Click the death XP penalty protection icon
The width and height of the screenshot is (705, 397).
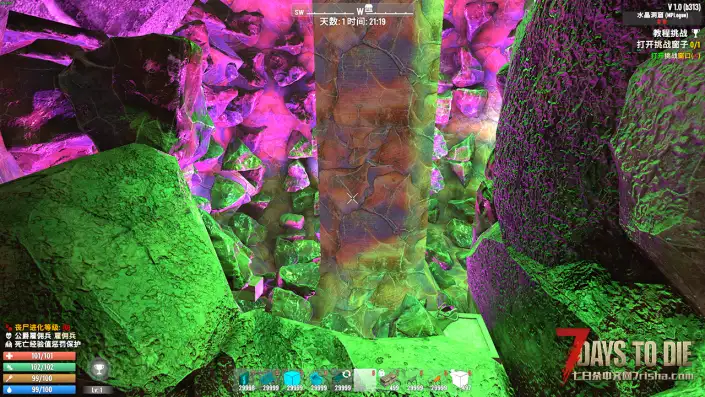9,344
